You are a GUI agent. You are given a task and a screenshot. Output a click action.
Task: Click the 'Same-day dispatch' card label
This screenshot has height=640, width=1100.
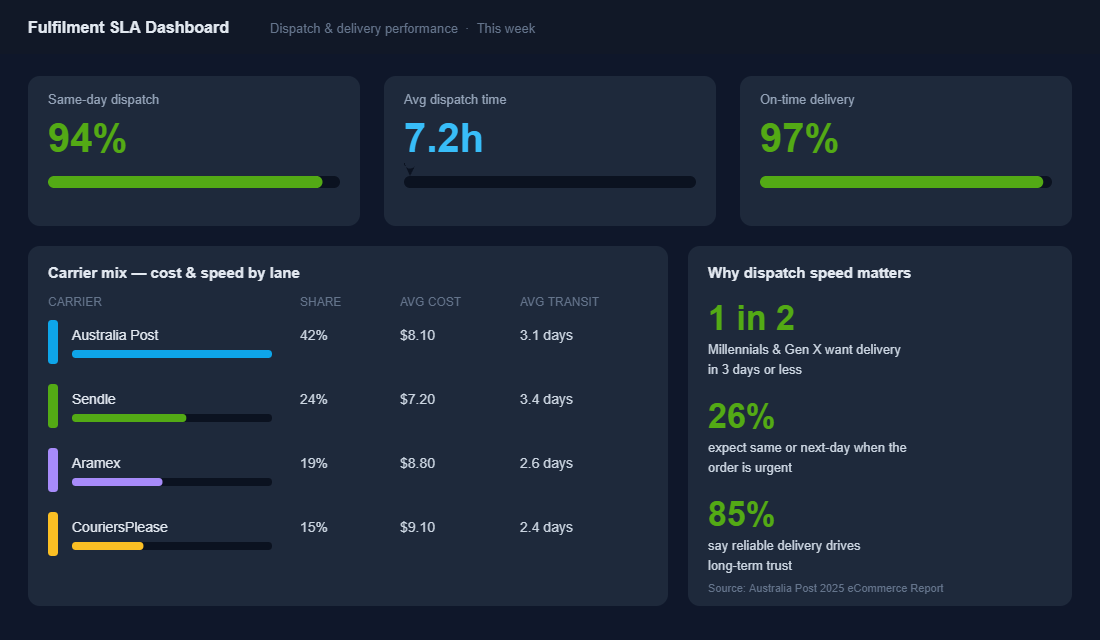coord(103,100)
